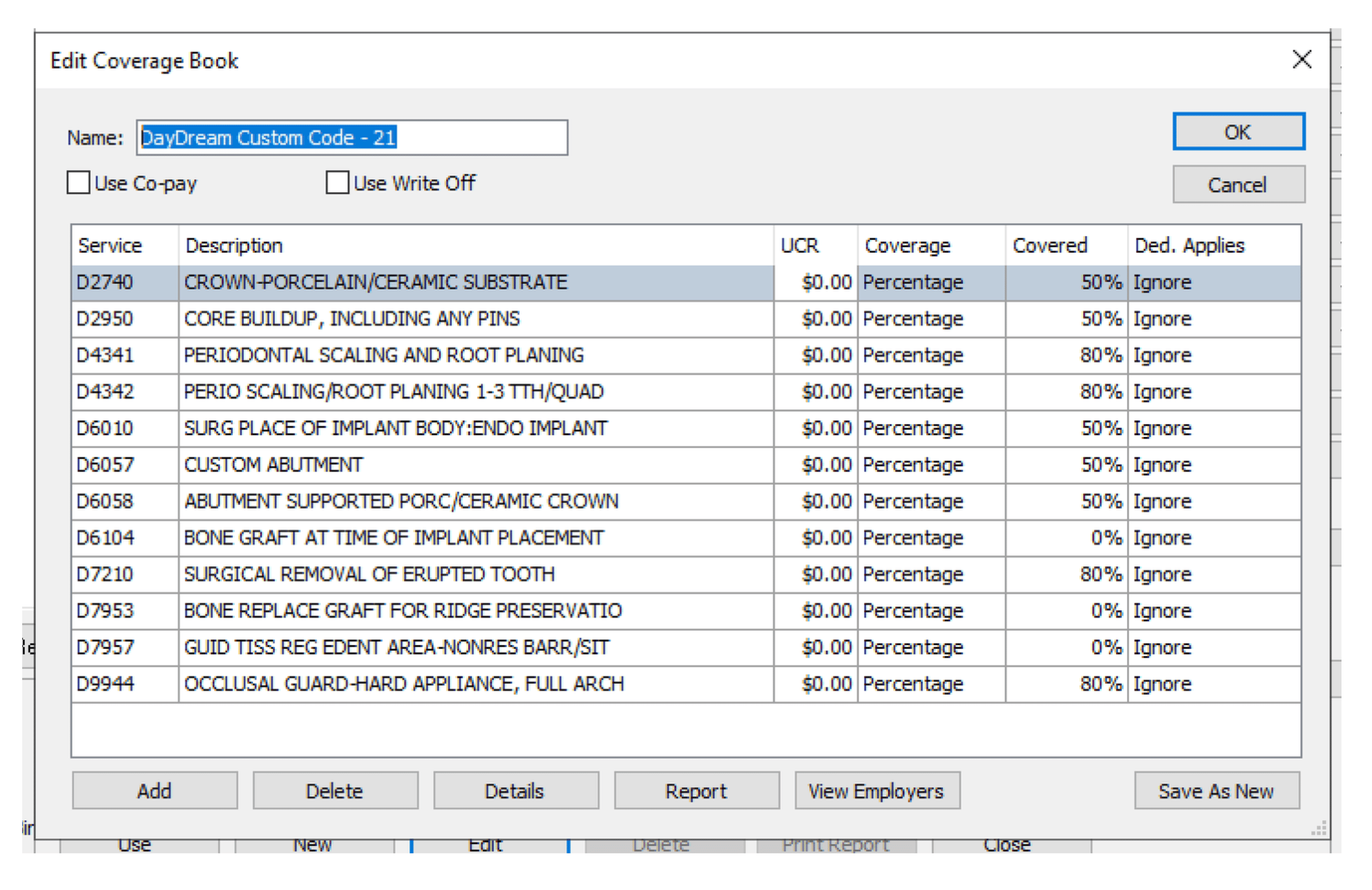Select the D6058 service code
Image resolution: width=1372 pixels, height=890 pixels.
[105, 501]
